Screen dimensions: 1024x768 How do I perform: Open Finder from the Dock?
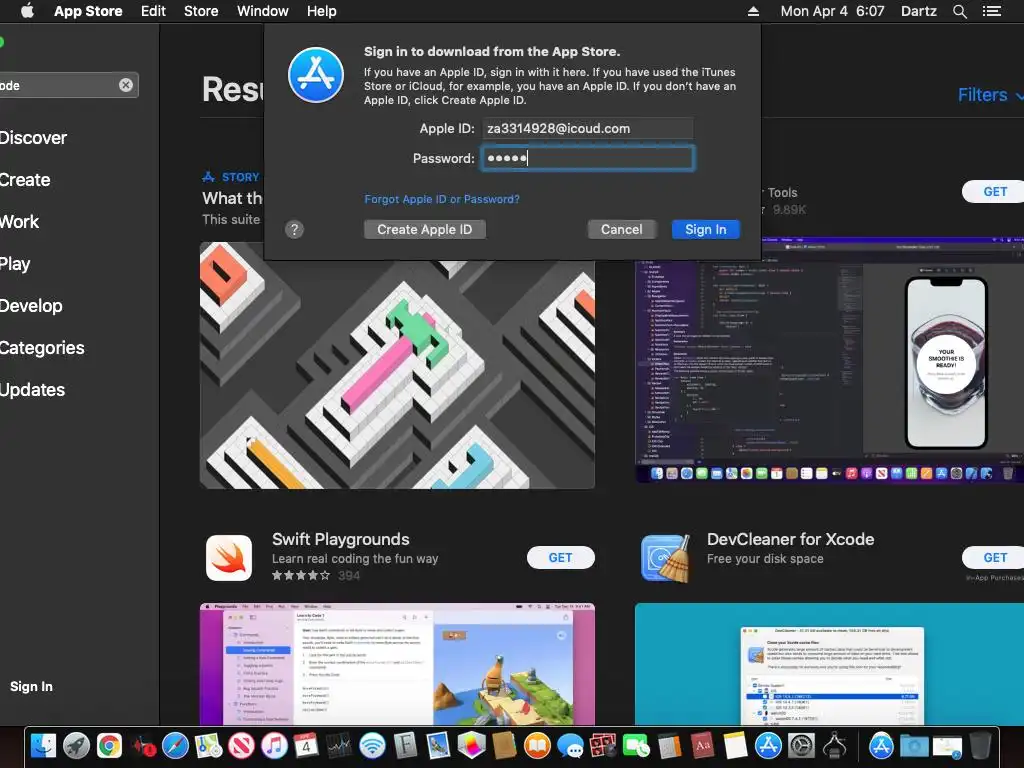point(43,745)
